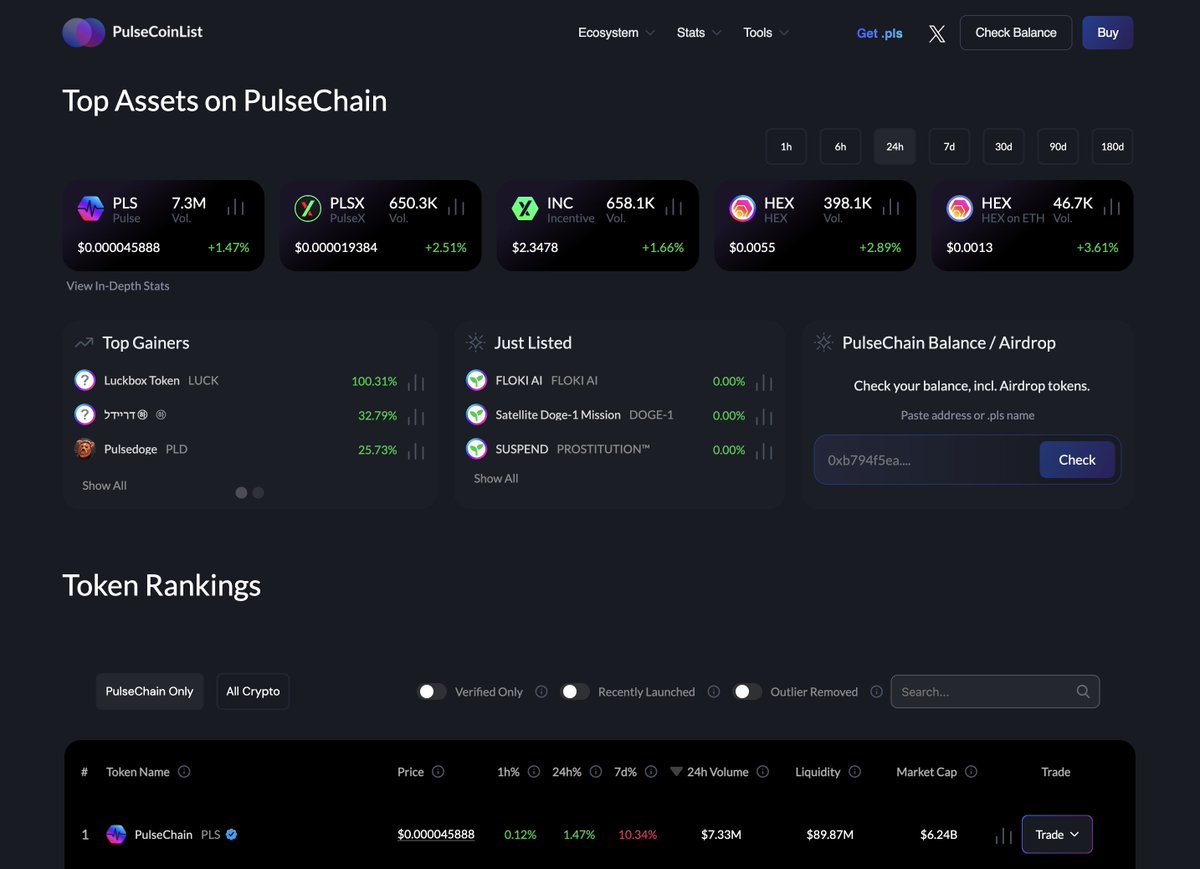Select the 7d timeframe tab
This screenshot has width=1200, height=869.
pyautogui.click(x=949, y=147)
